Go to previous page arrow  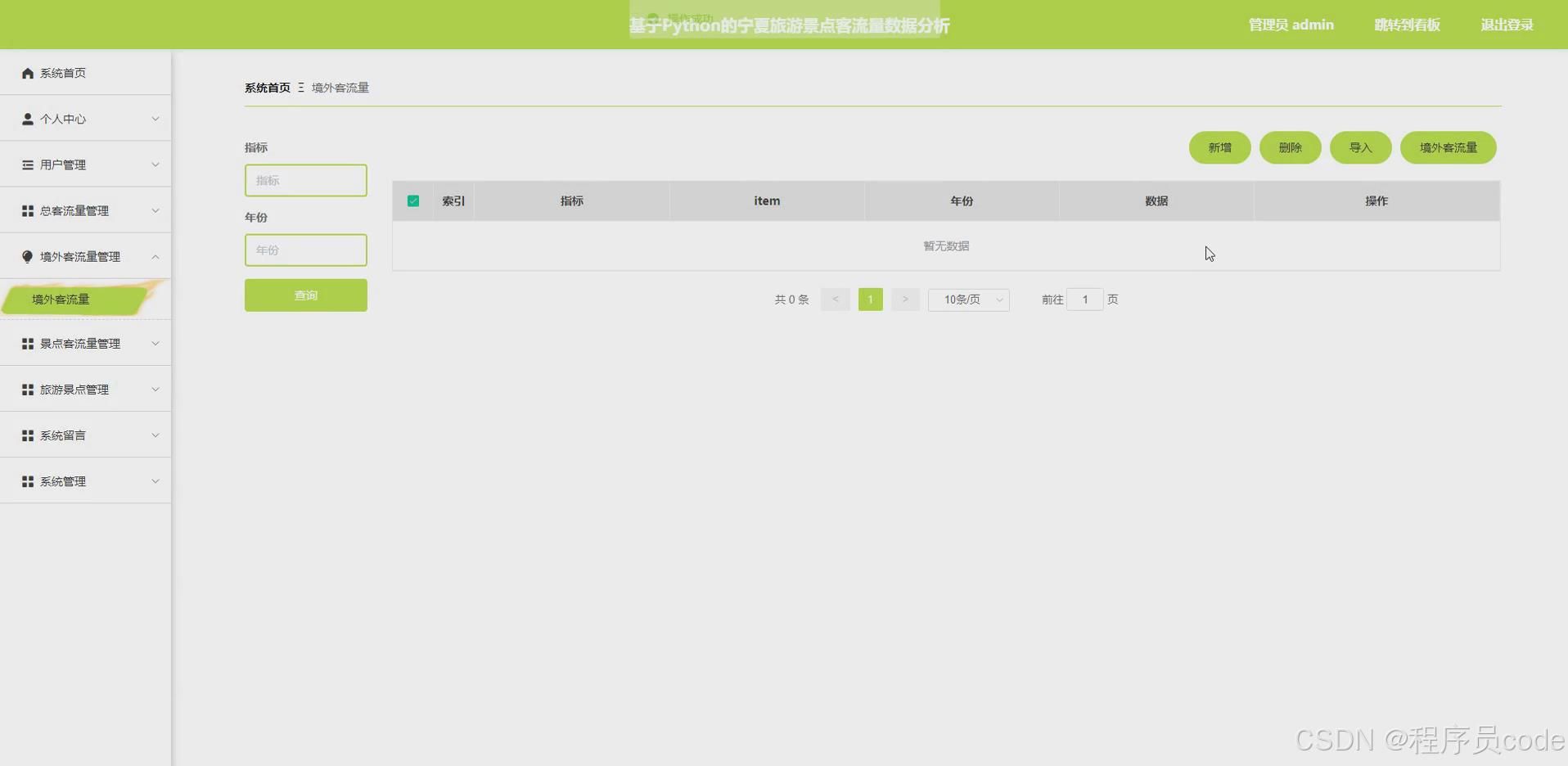[x=836, y=300]
